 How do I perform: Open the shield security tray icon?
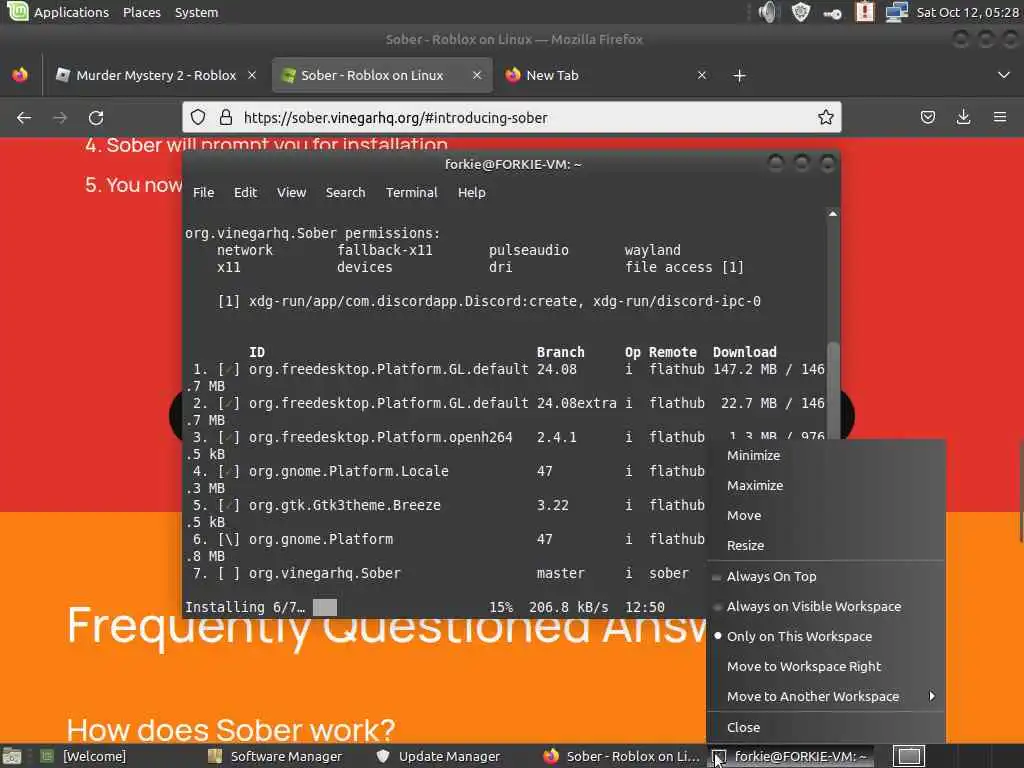click(801, 12)
